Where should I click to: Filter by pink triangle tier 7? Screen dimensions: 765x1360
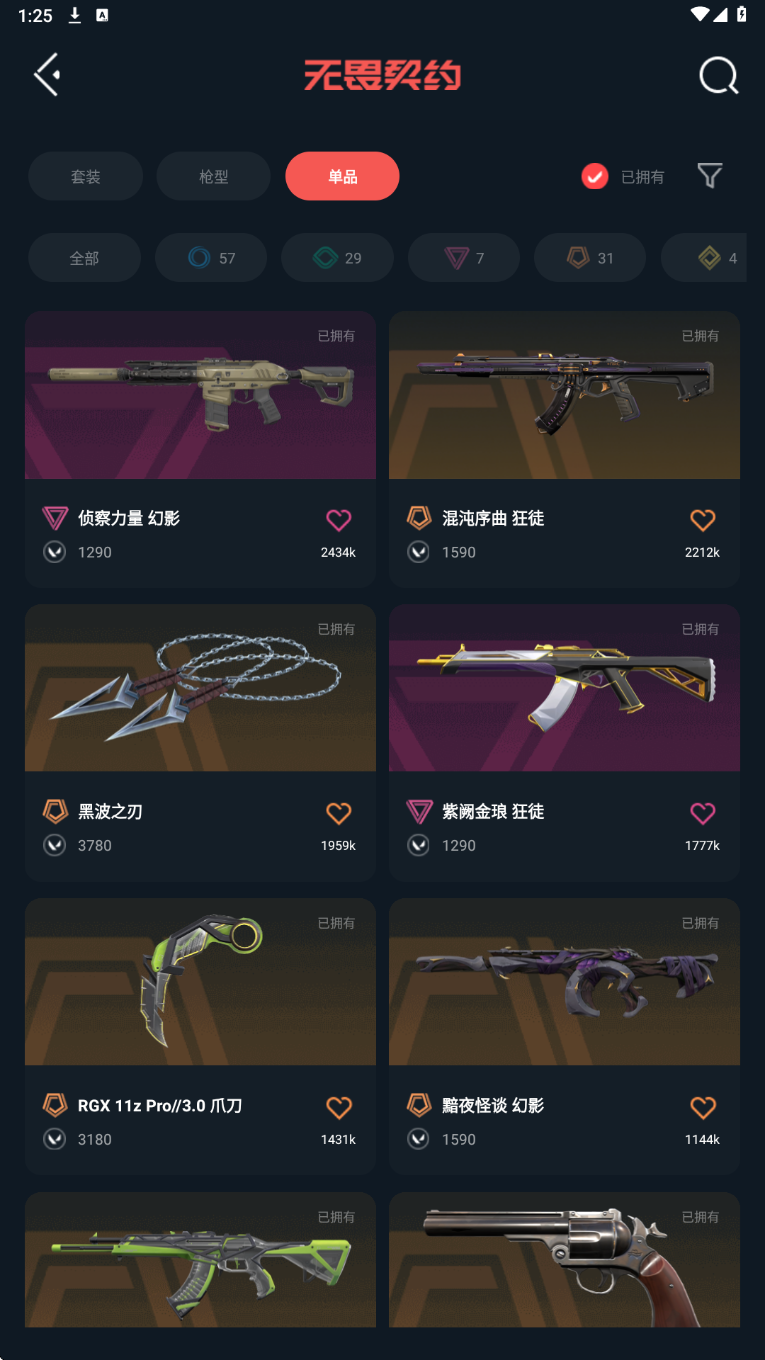[x=464, y=258]
